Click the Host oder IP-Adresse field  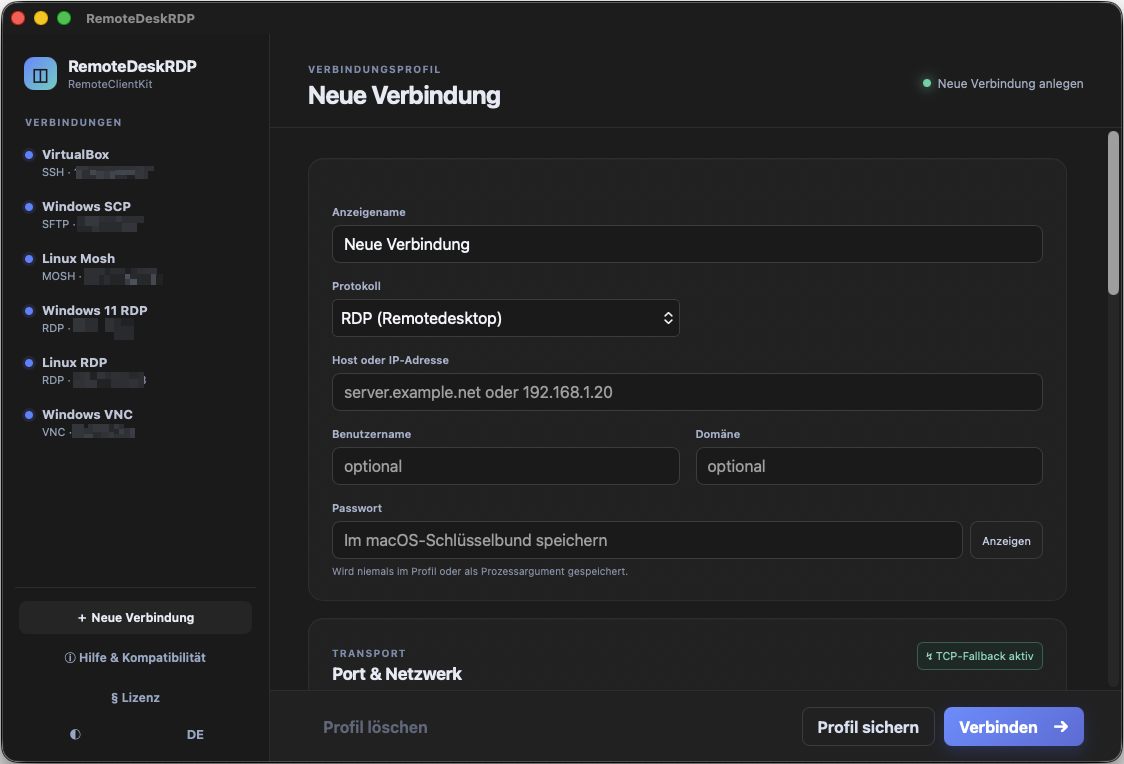pos(687,392)
